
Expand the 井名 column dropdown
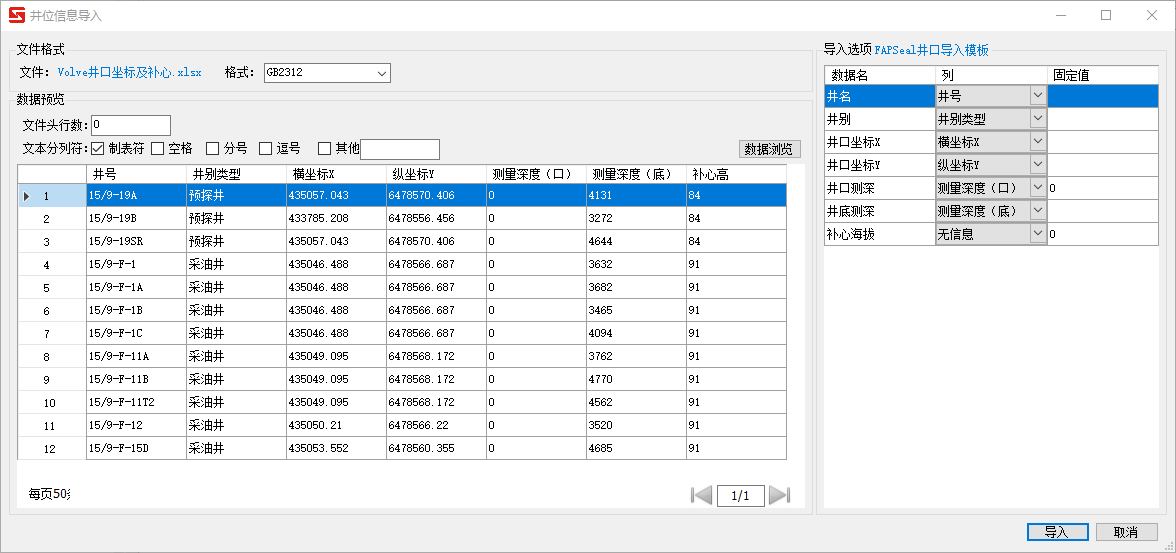pos(1037,96)
